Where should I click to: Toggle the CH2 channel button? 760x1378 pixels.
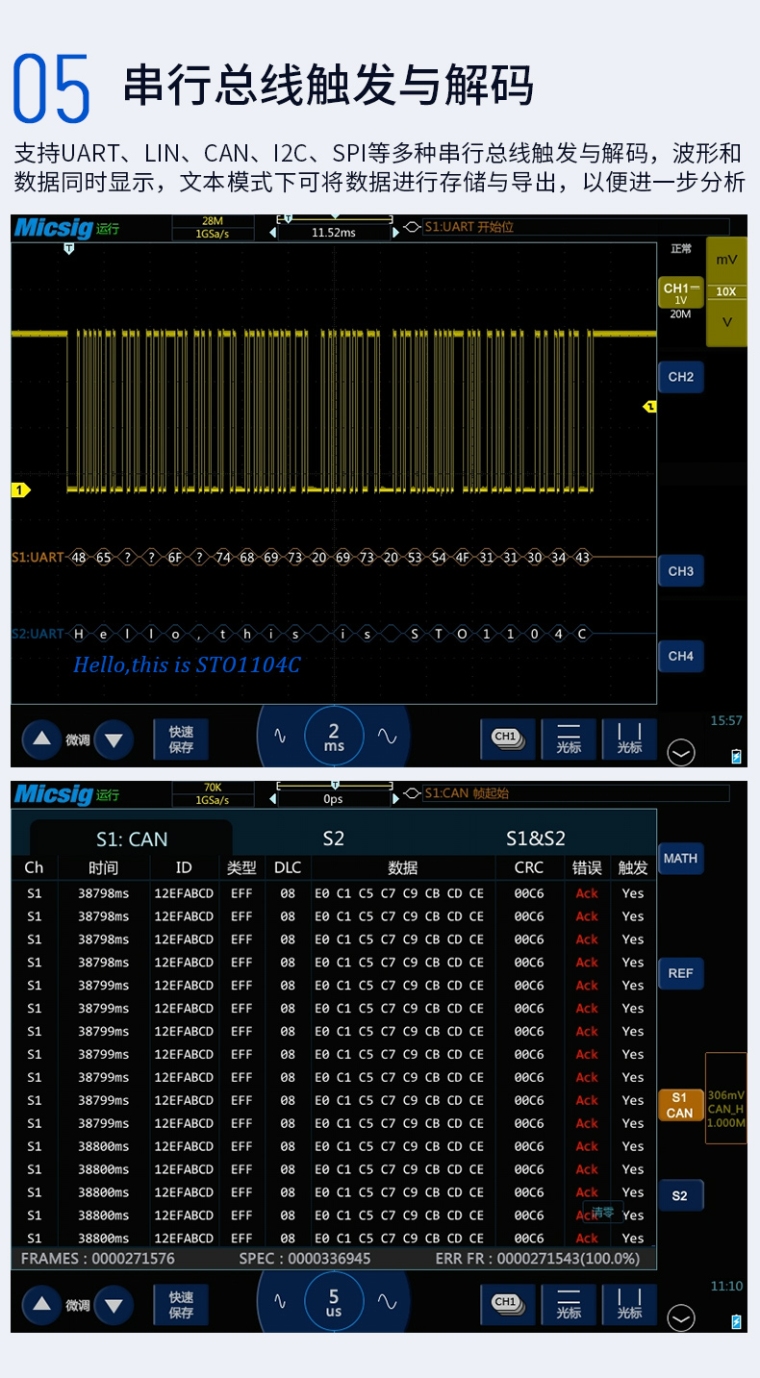point(680,377)
